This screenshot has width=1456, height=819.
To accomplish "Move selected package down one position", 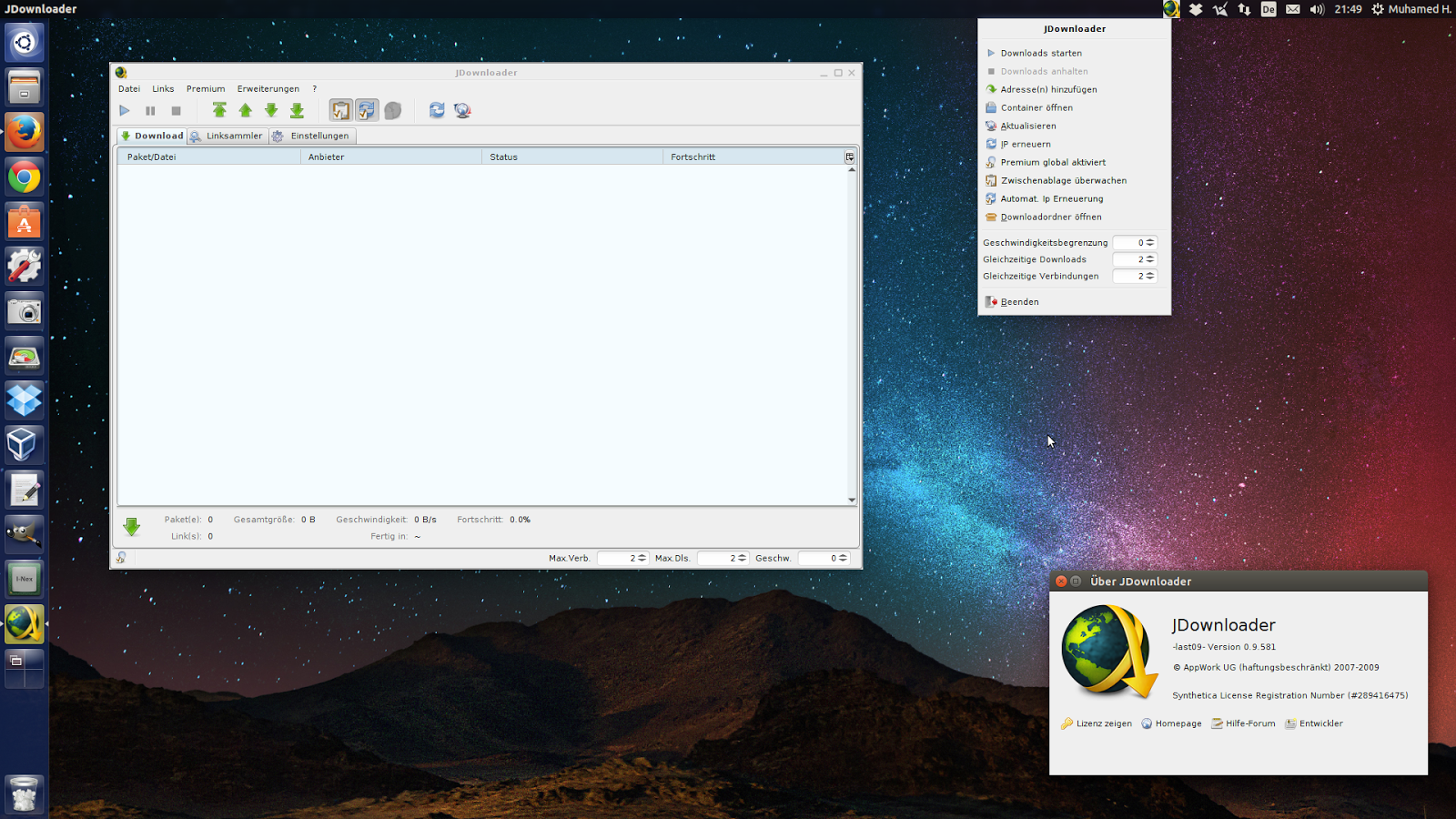I will click(271, 110).
